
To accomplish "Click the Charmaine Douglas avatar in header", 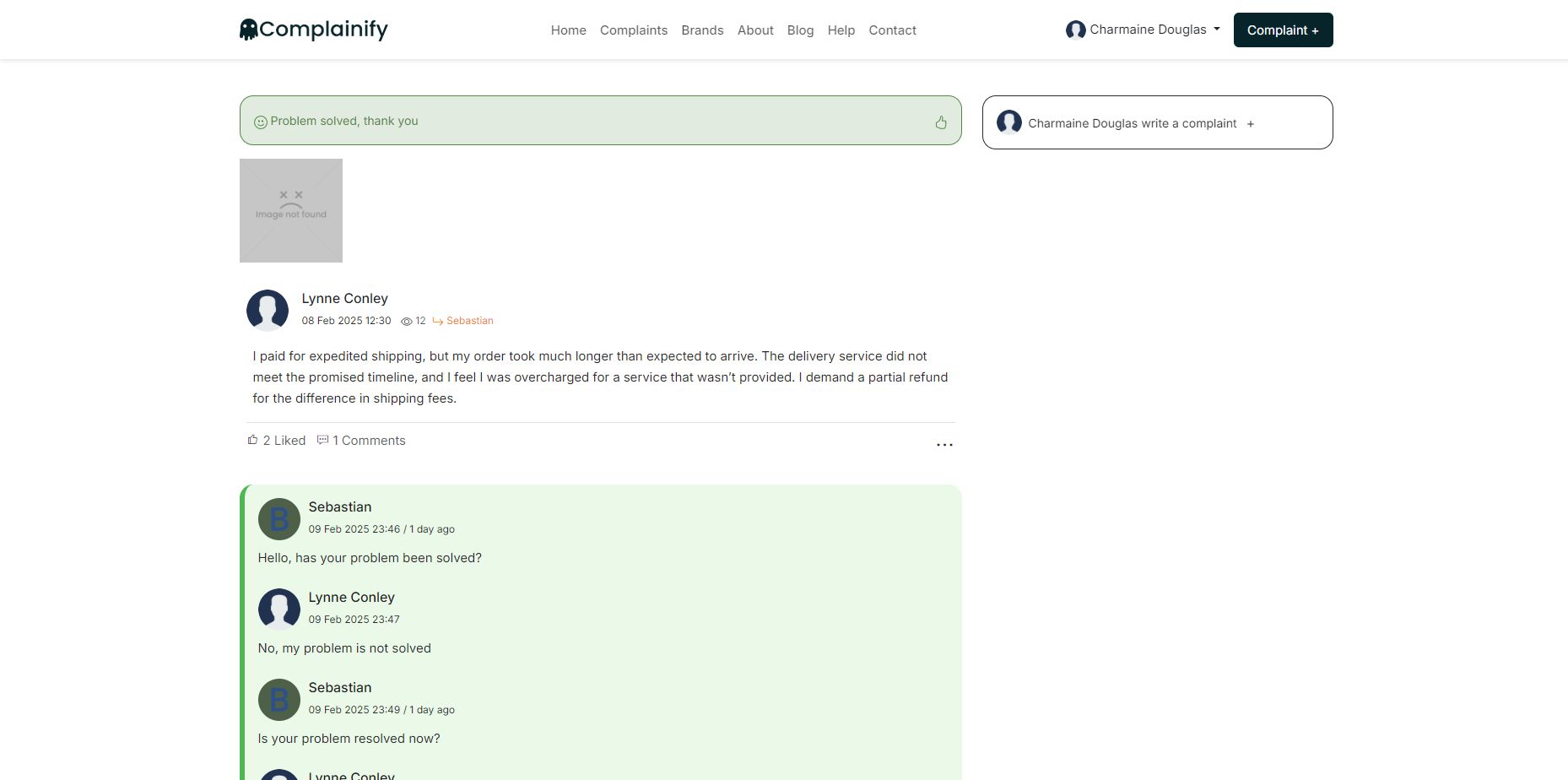I will click(1075, 30).
